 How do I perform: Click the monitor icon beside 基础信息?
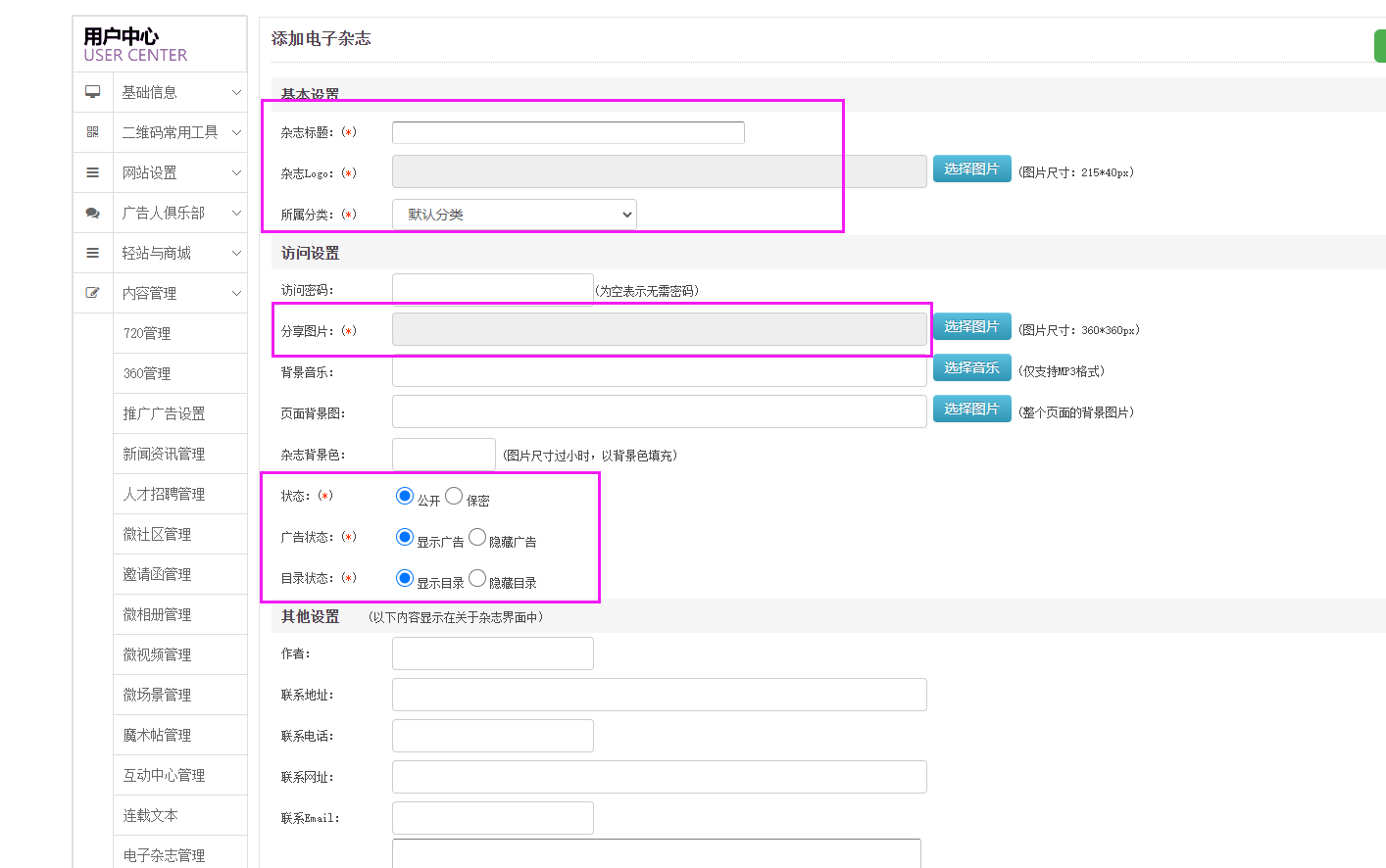tap(93, 92)
